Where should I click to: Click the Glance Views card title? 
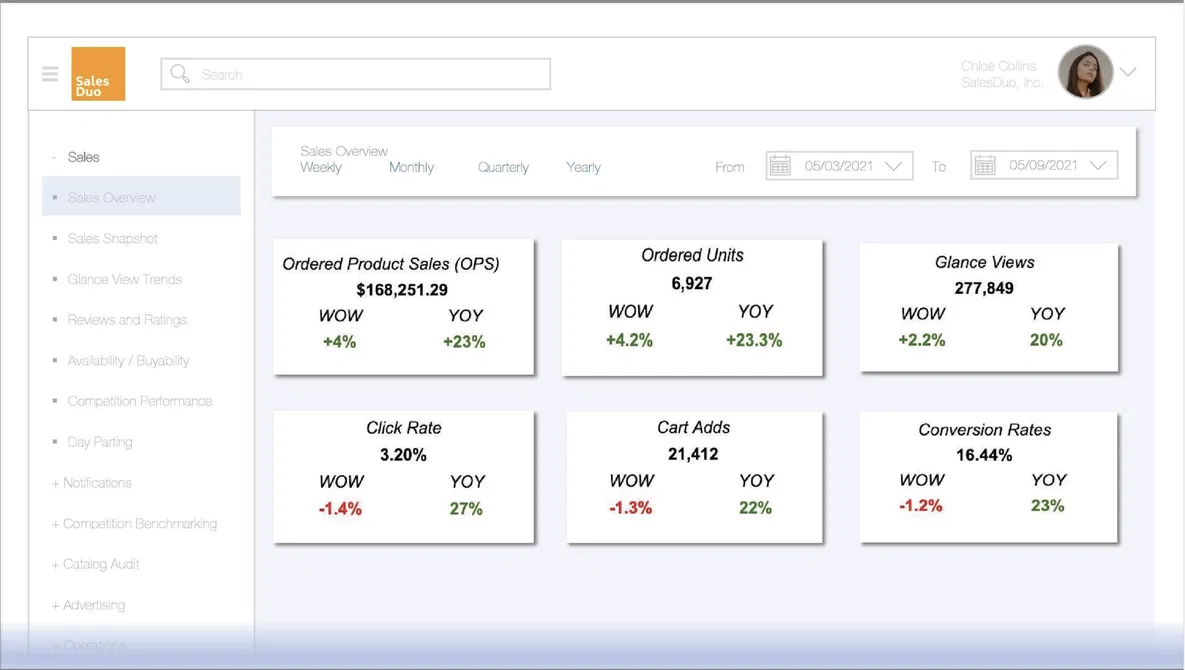pos(985,262)
